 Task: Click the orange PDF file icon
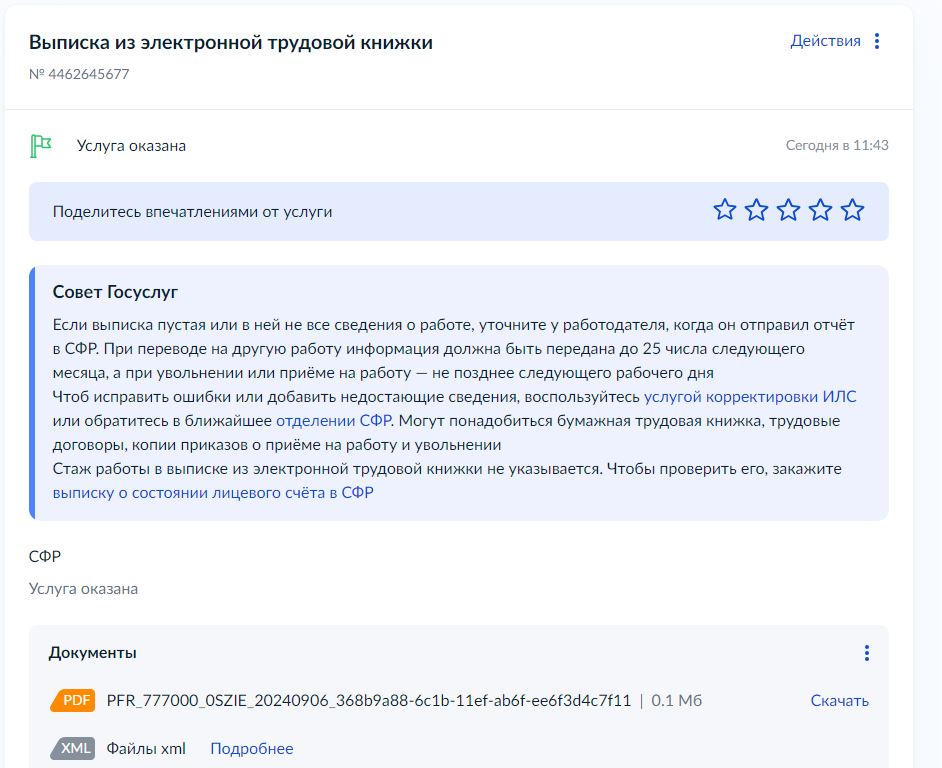coord(72,701)
